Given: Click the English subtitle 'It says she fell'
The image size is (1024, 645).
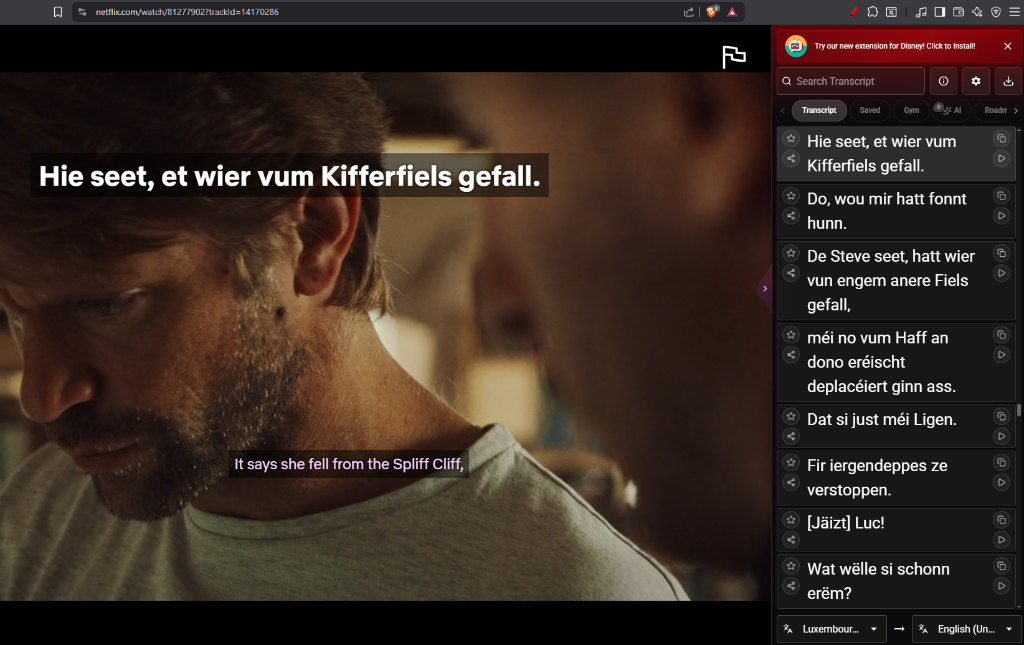Looking at the screenshot, I should pyautogui.click(x=349, y=464).
